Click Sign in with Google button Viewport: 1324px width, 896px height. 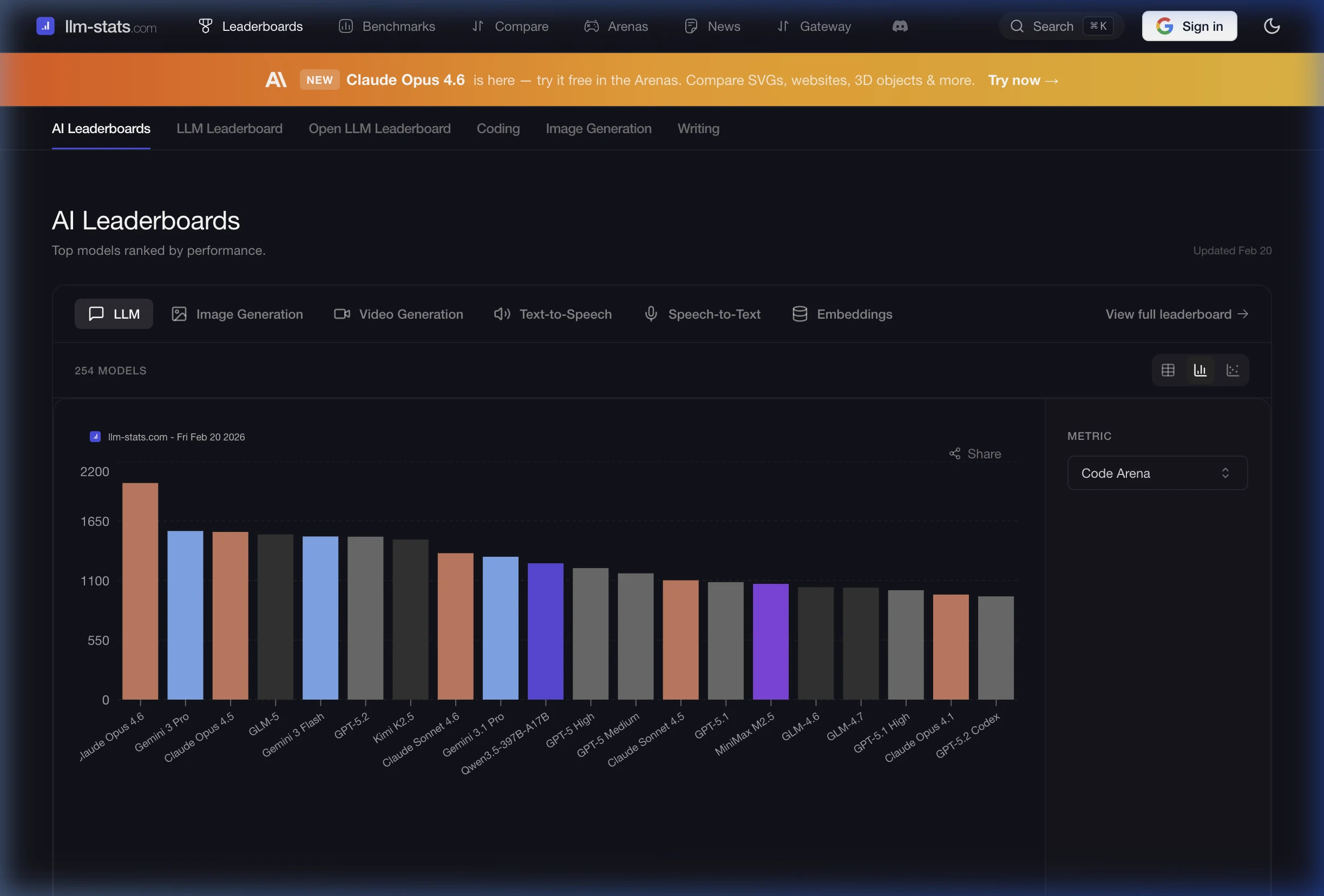(1189, 26)
